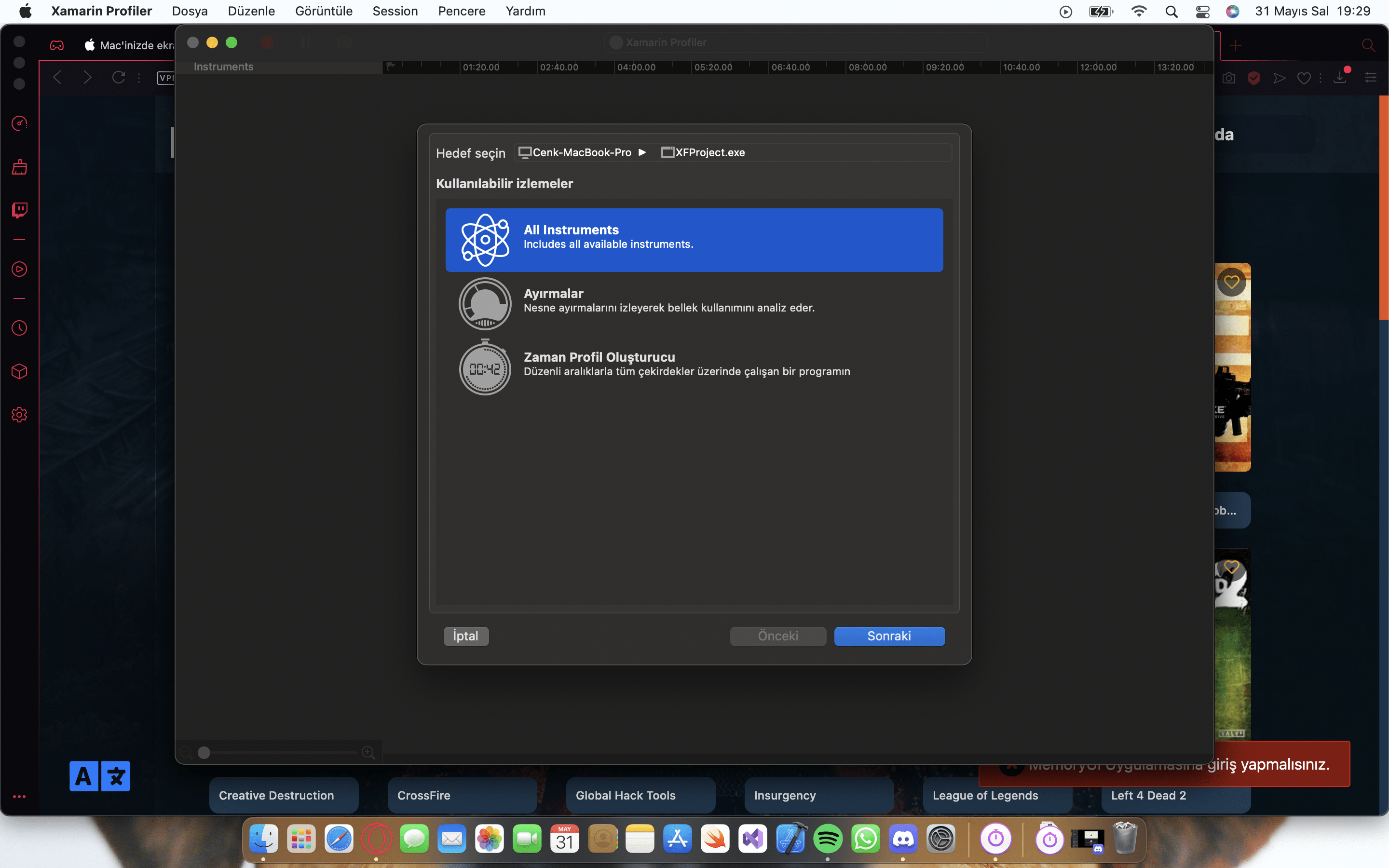The image size is (1389, 868).
Task: Zoom out the Profiler timeline
Action: (x=186, y=753)
